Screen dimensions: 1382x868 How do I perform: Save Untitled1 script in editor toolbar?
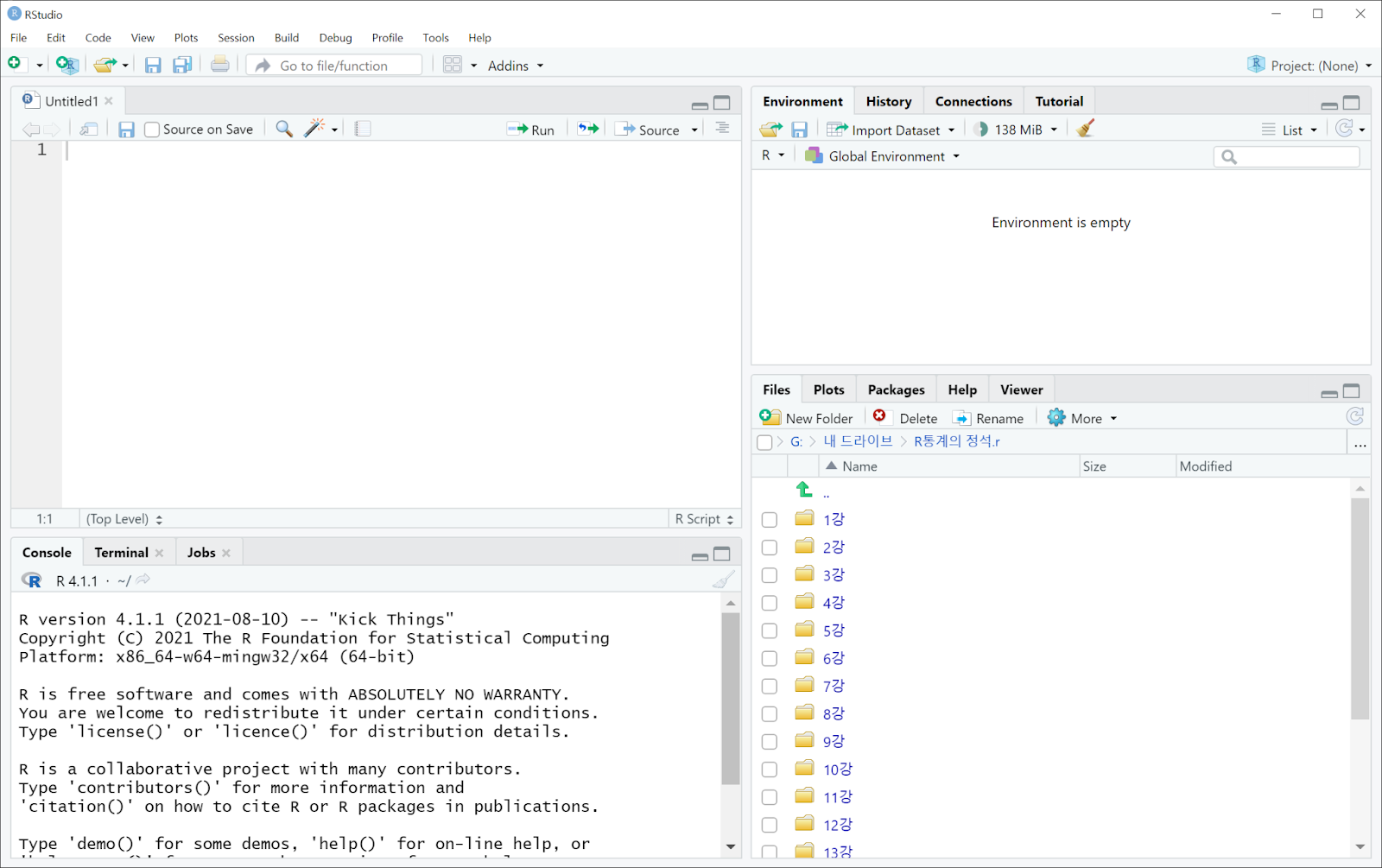[126, 130]
